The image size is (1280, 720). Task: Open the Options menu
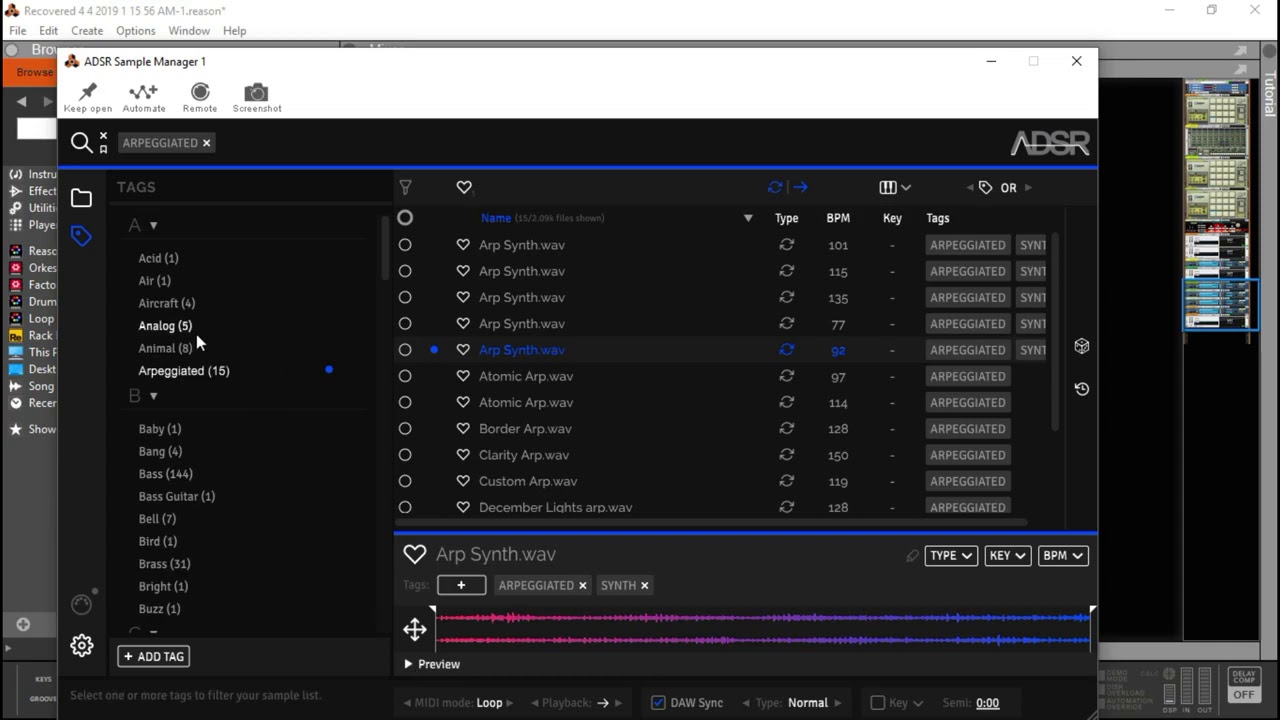point(136,31)
